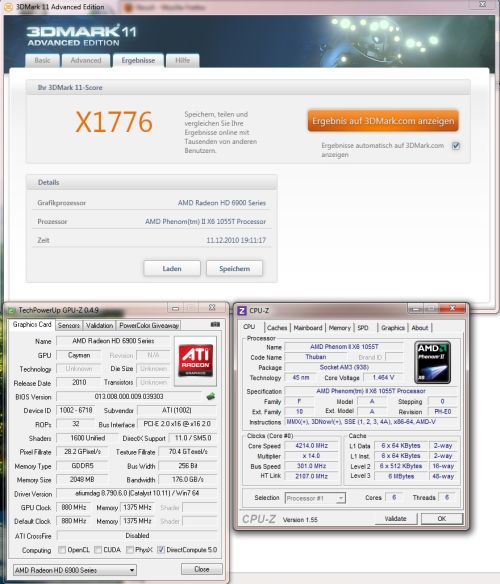Click the HT Link 2107.0 MHz value
The width and height of the screenshot is (500, 584).
(x=311, y=476)
